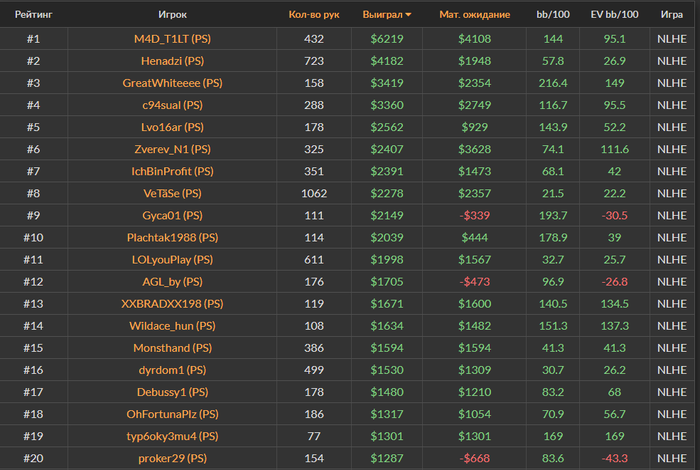
Task: Open Wildace_hun (PS) player profile
Action: [172, 325]
